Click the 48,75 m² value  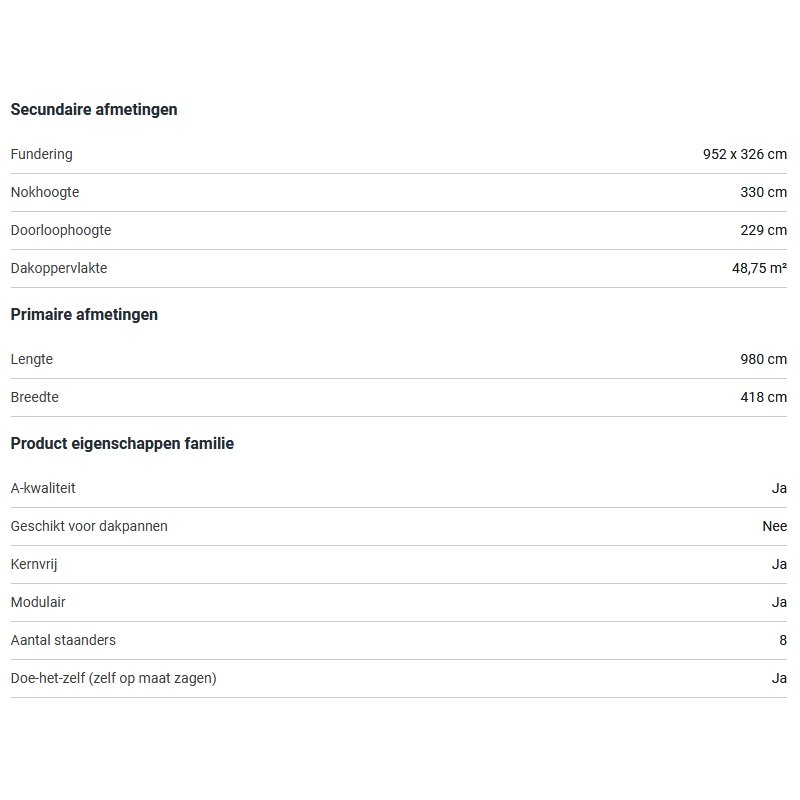coord(759,269)
